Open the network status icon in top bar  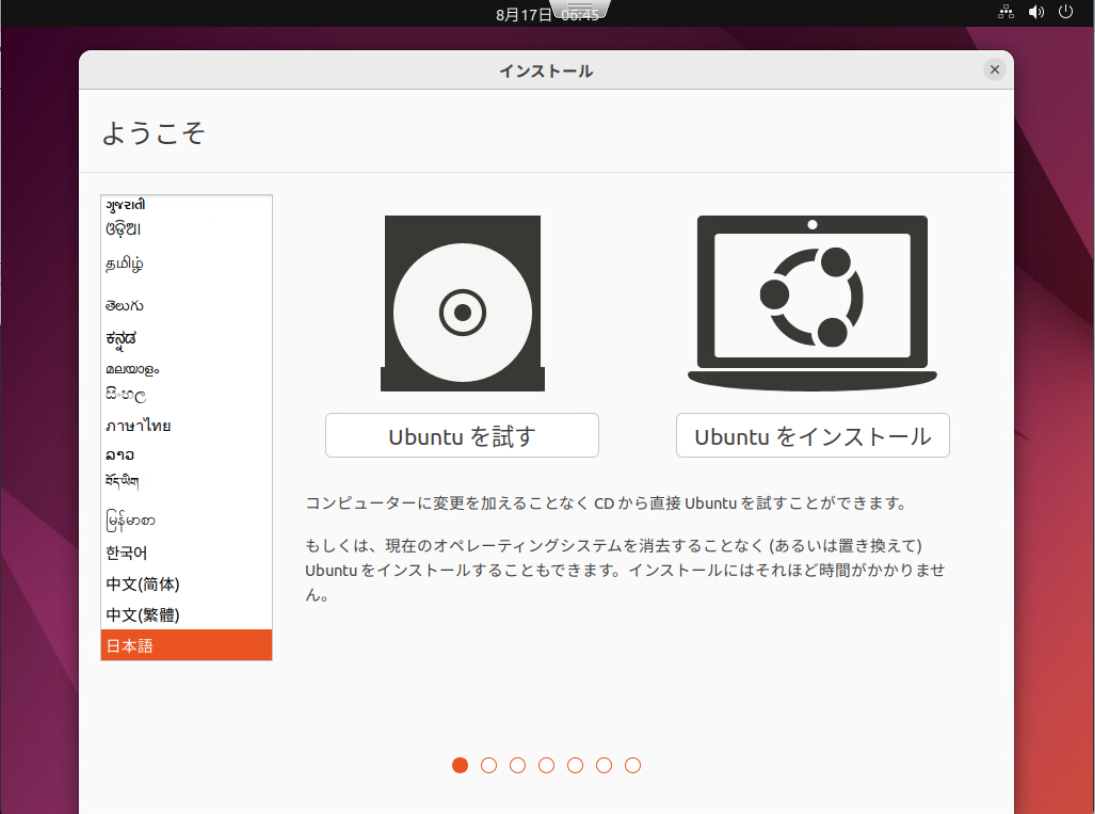(x=1006, y=12)
